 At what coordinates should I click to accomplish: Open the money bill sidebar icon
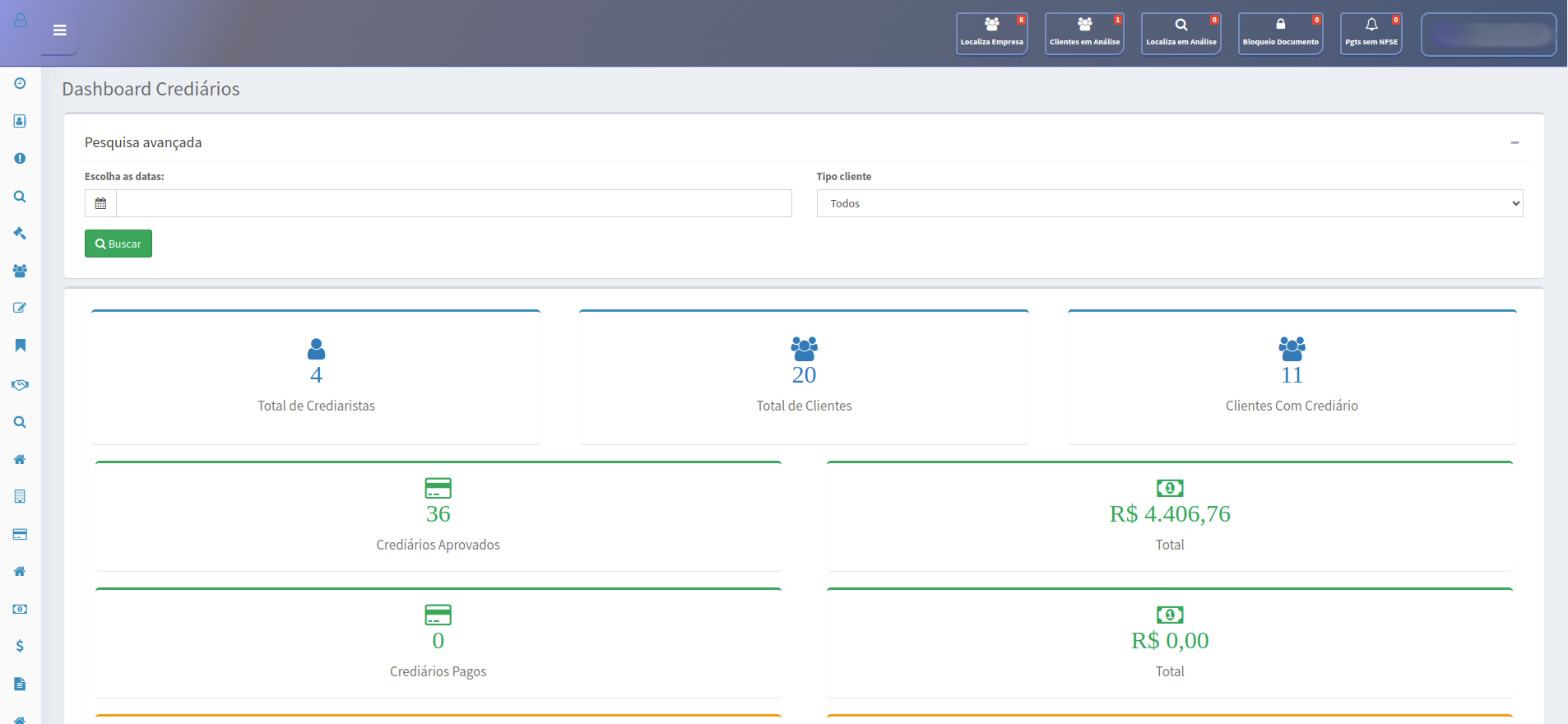coord(20,609)
